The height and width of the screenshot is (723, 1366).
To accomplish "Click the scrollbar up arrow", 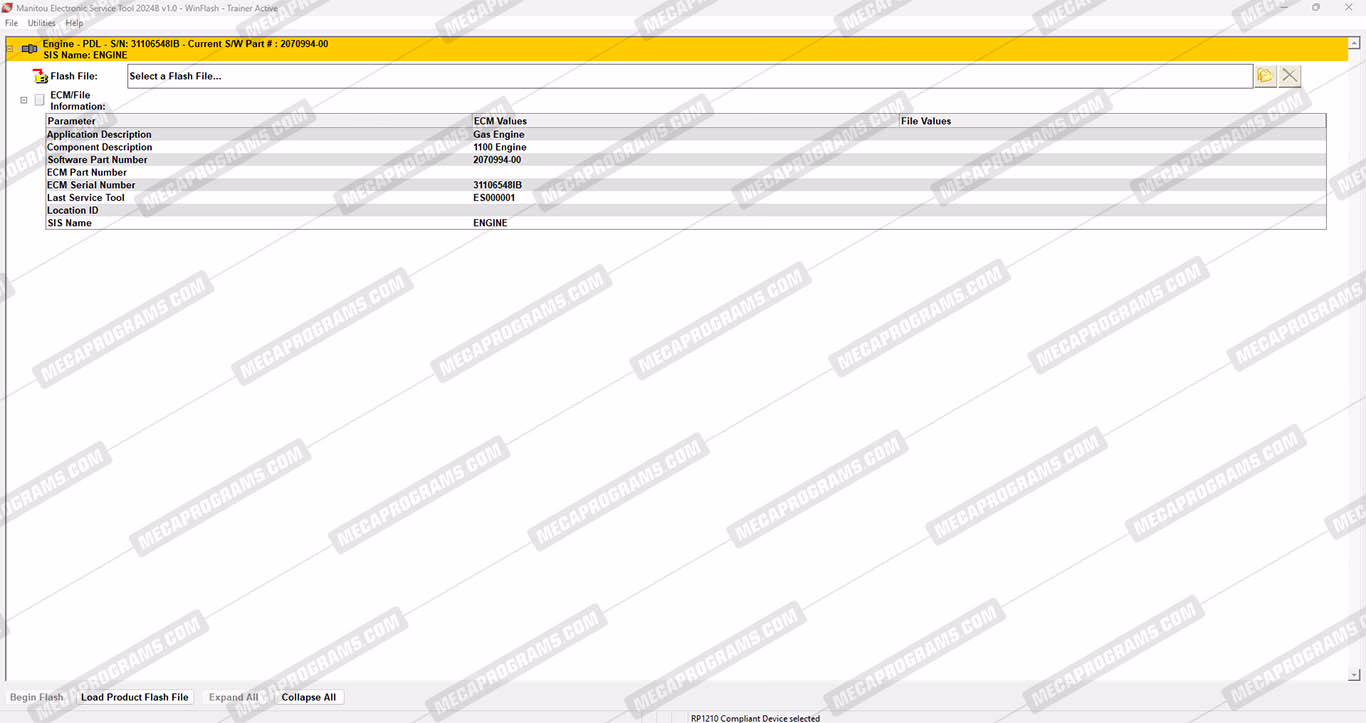I will 1355,42.
